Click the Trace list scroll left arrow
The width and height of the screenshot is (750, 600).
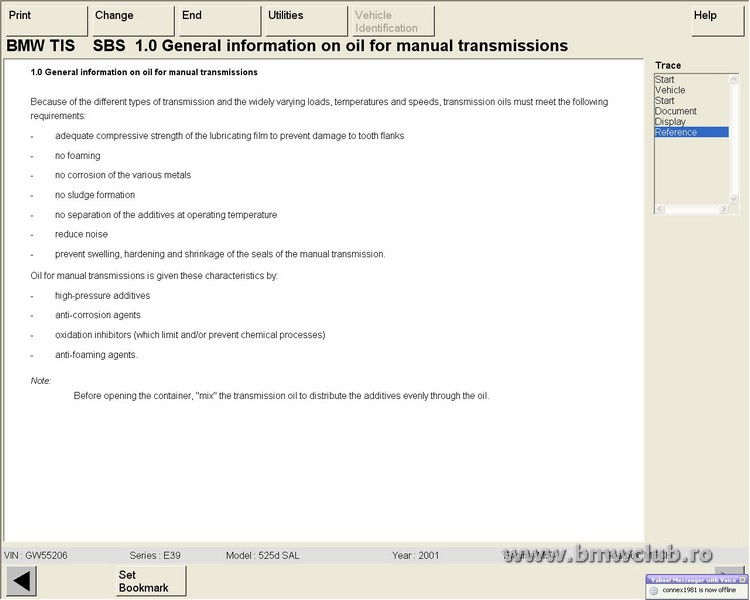[660, 209]
